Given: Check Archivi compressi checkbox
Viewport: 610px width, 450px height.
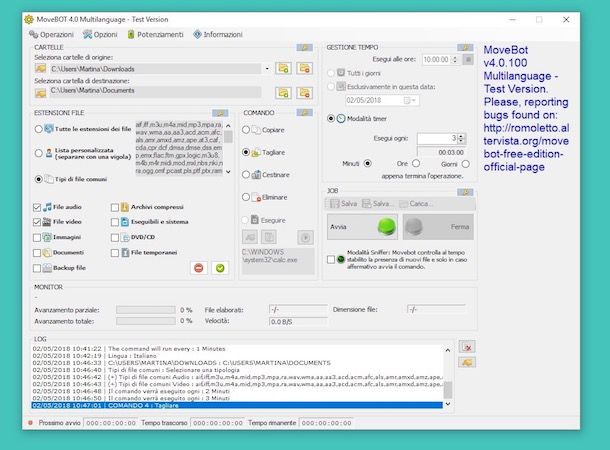Looking at the screenshot, I should 114,207.
